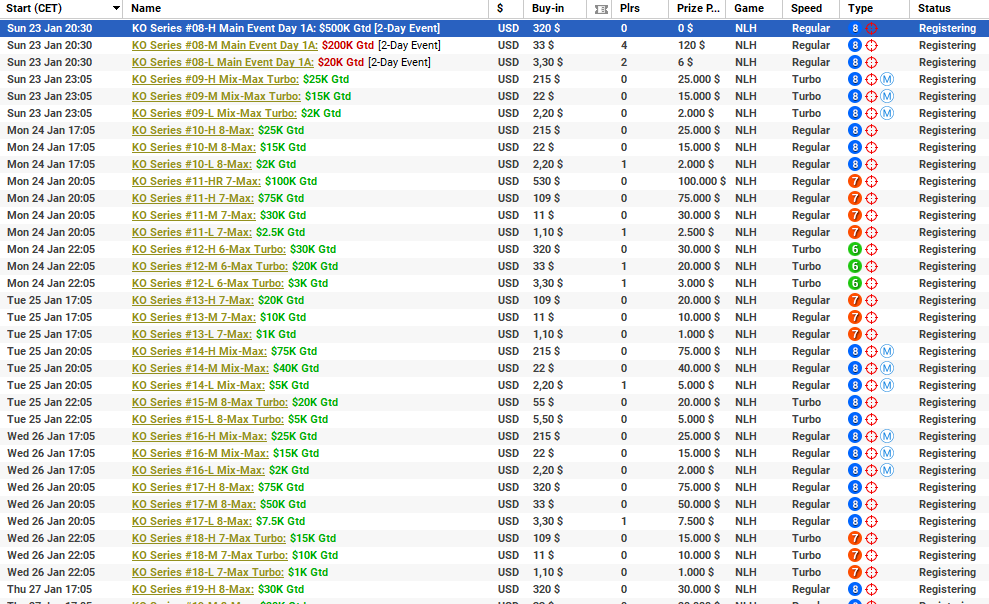Click knockout icon in #12-M 6-Max Turbo row

click(871, 267)
